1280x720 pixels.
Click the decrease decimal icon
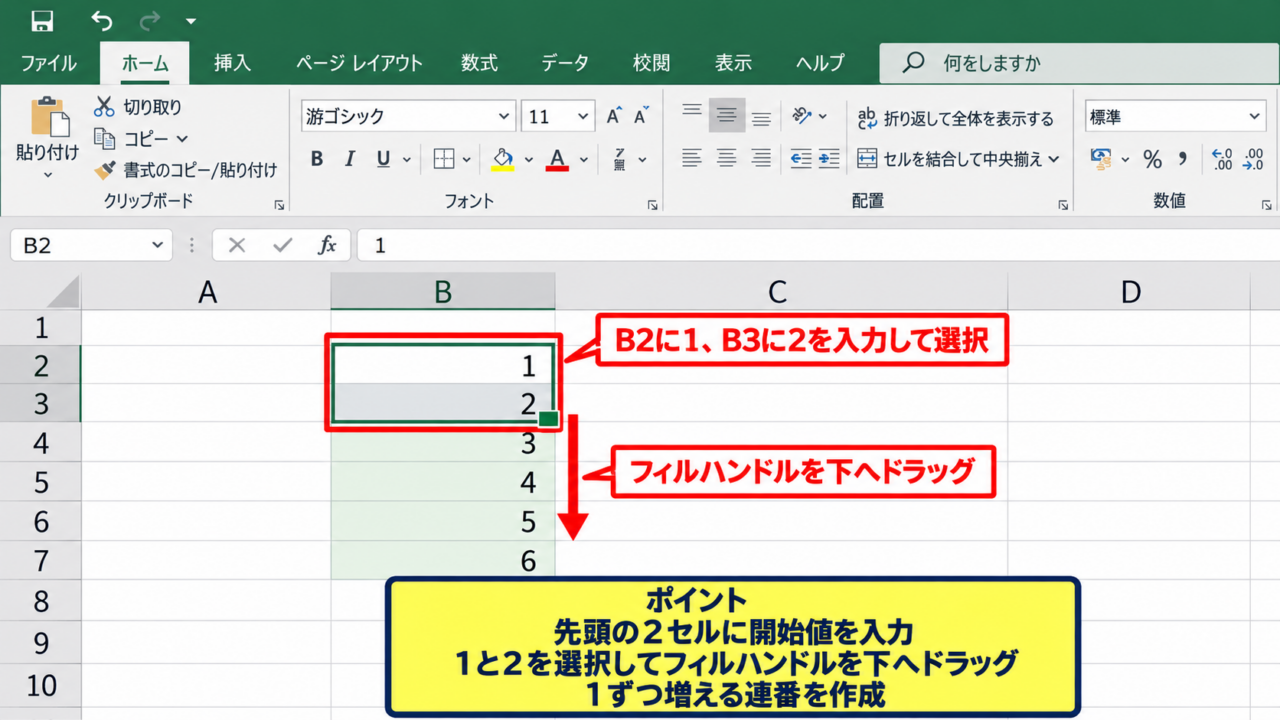point(1253,158)
